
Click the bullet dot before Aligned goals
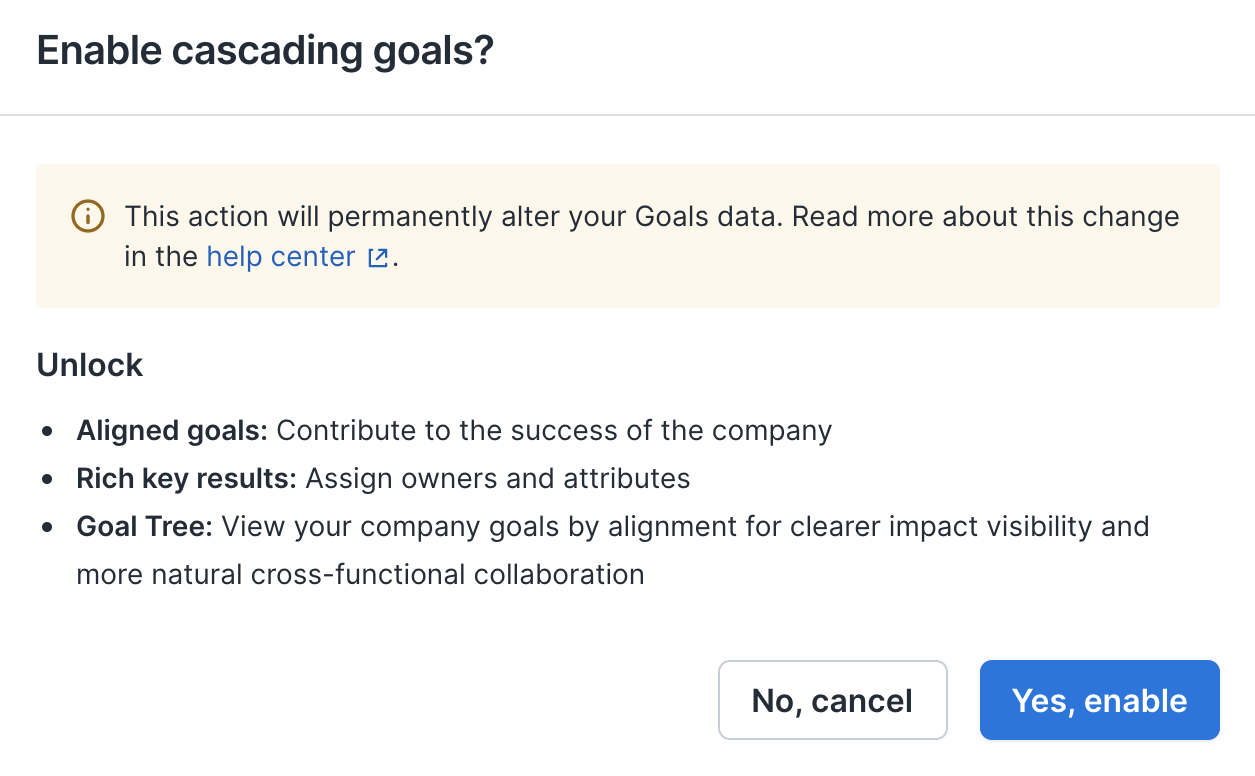point(47,432)
